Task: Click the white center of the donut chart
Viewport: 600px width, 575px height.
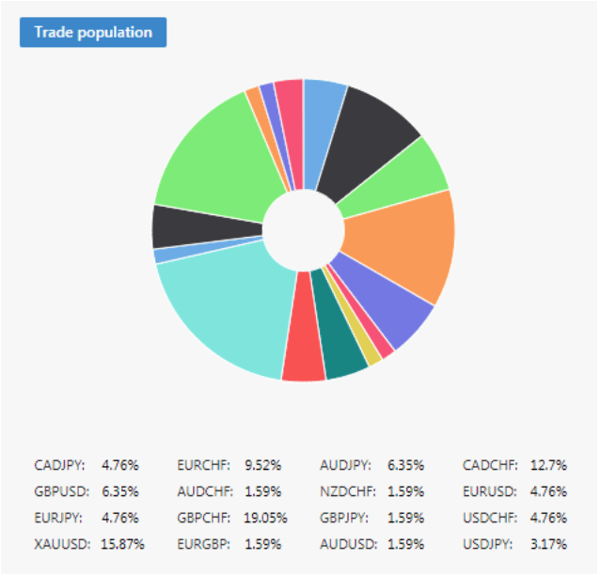Action: click(x=303, y=230)
